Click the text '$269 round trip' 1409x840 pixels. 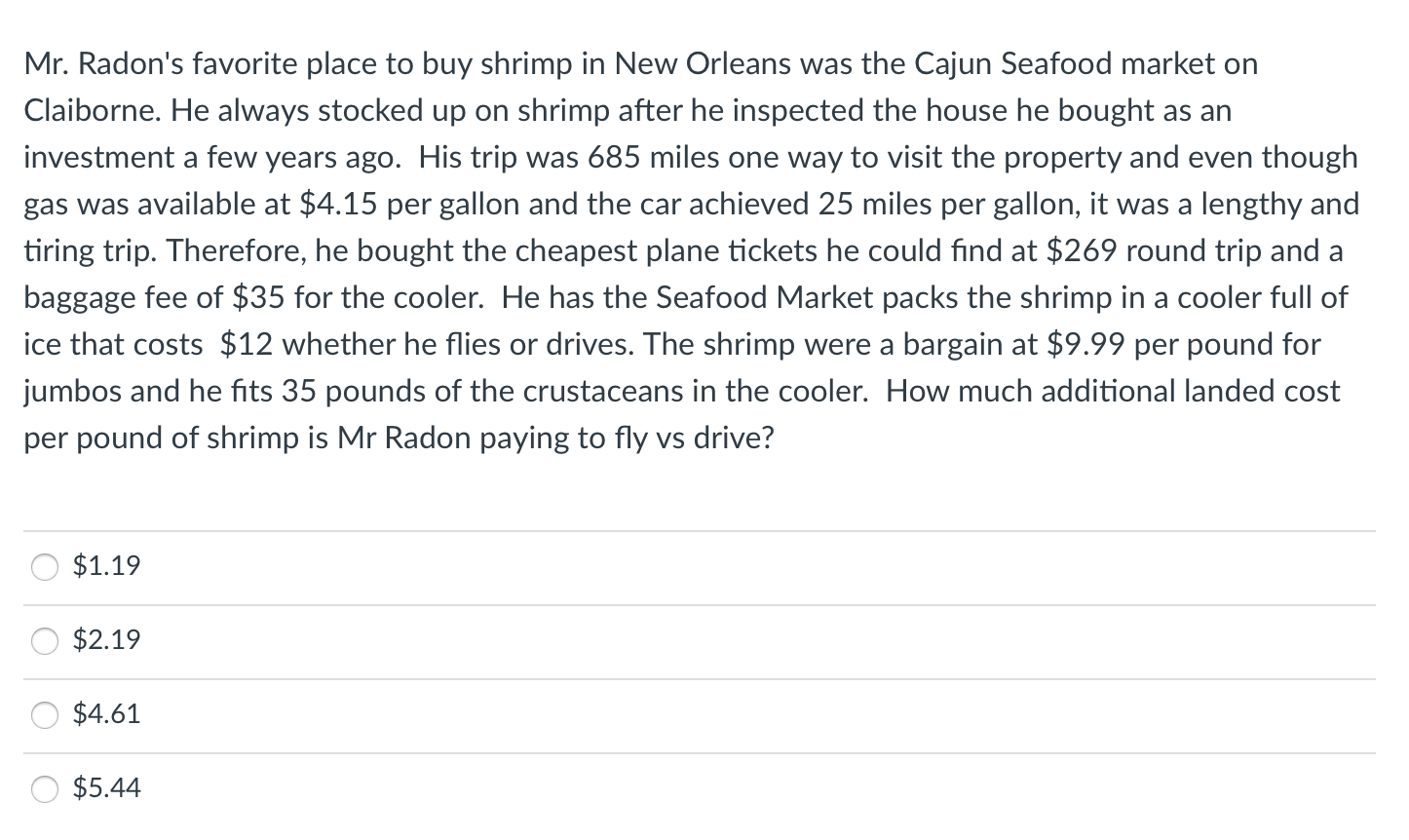pos(1149,250)
